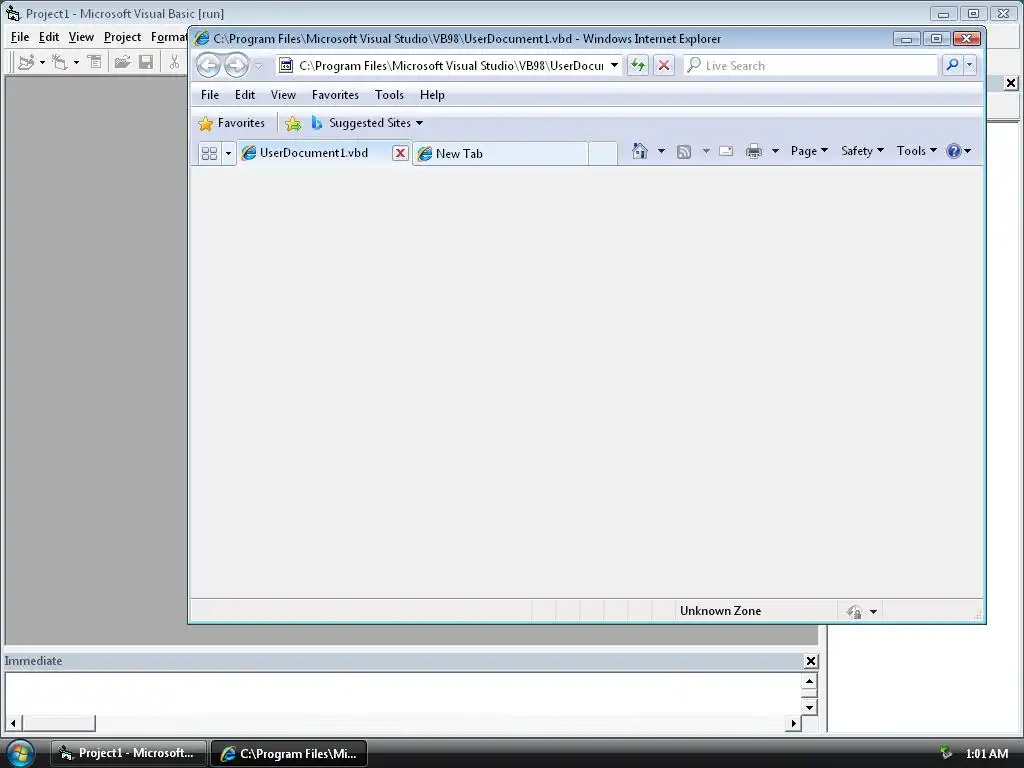Viewport: 1024px width, 768px height.
Task: Click Add Standard EXE Project toolbar icon
Action: pos(27,62)
